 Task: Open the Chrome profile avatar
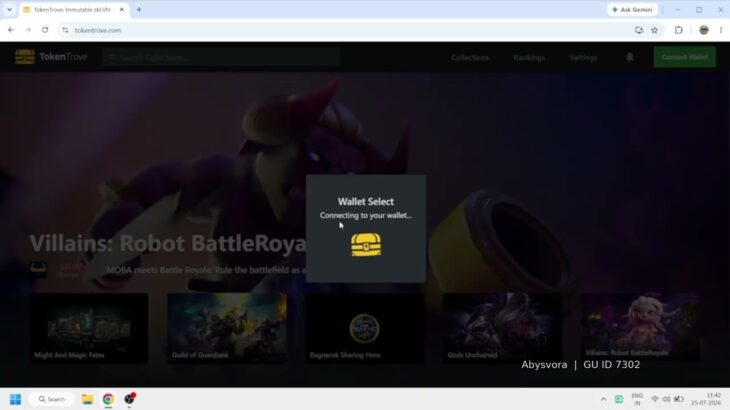[704, 30]
